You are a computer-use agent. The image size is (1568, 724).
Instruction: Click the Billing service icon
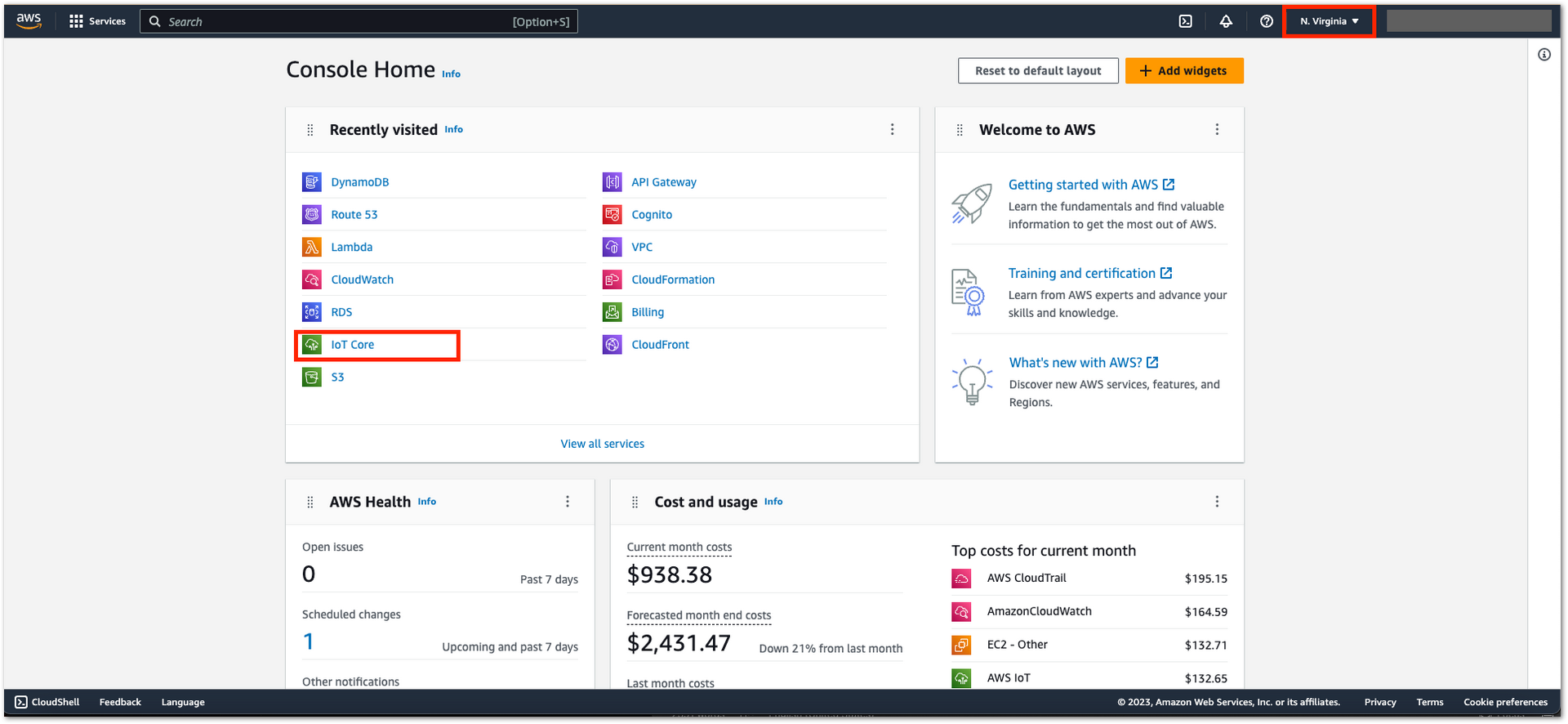pos(612,312)
